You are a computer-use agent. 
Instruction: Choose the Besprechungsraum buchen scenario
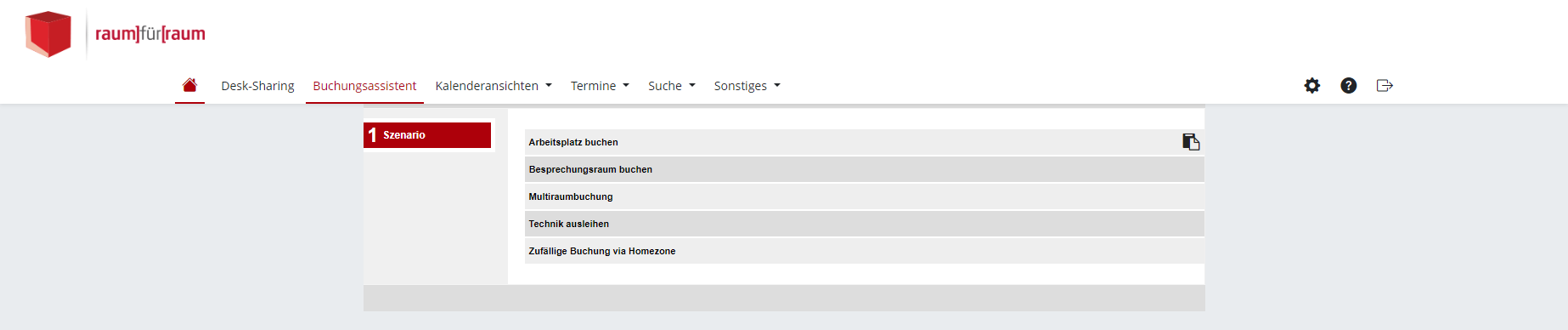[x=864, y=169]
